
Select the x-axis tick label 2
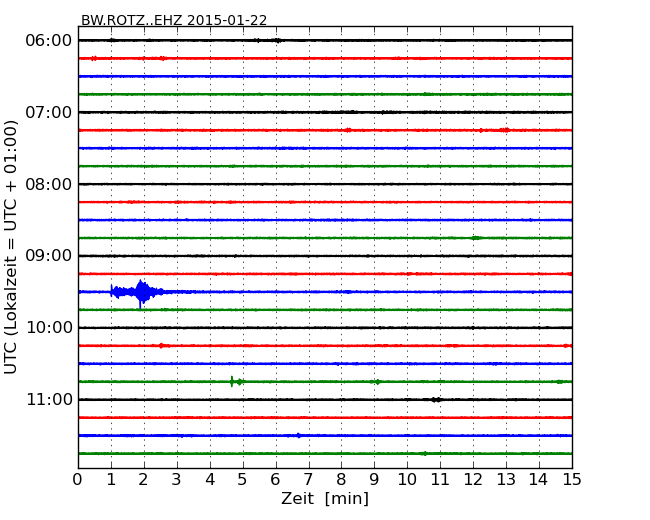click(x=143, y=480)
